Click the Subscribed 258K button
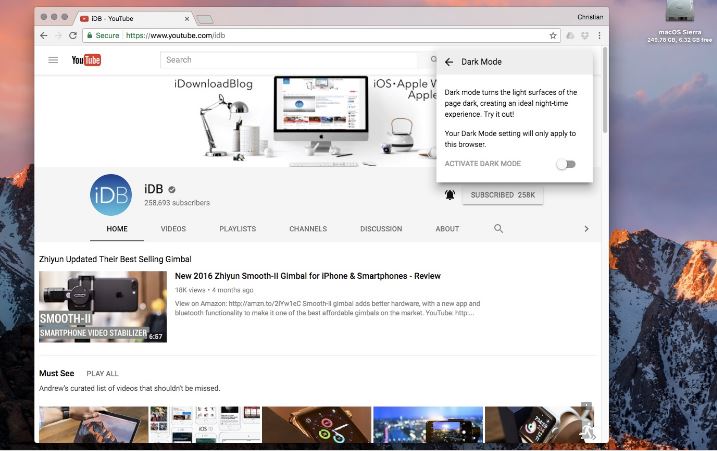The width and height of the screenshot is (717, 451). coord(503,195)
